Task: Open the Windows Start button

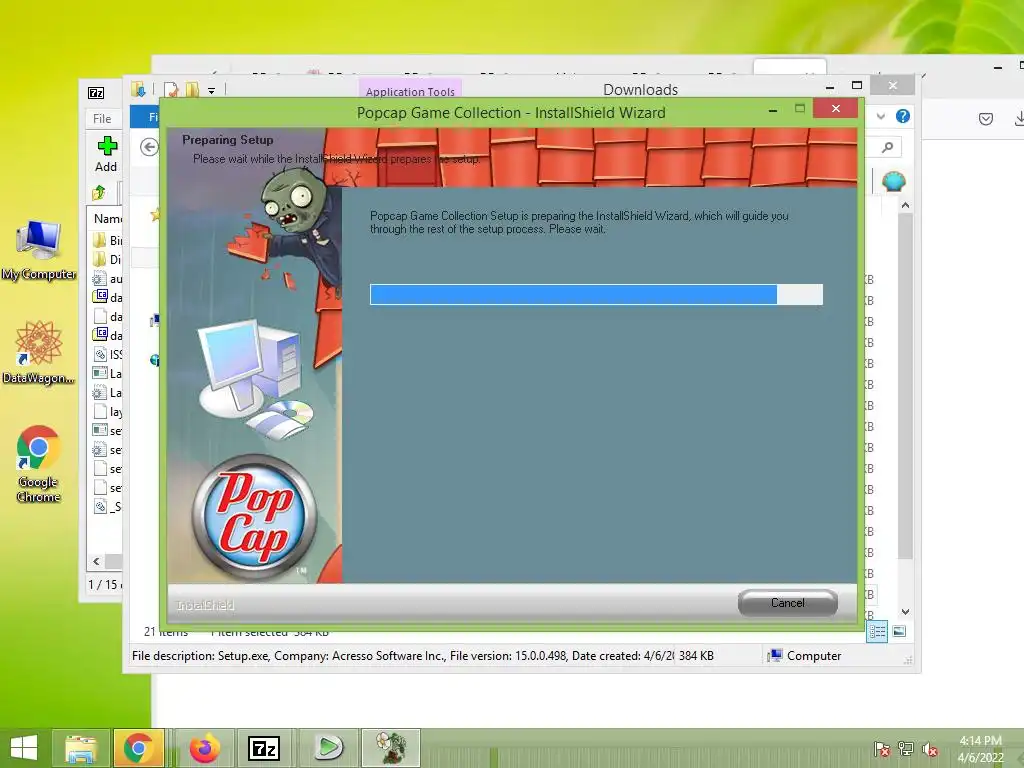Action: tap(24, 748)
